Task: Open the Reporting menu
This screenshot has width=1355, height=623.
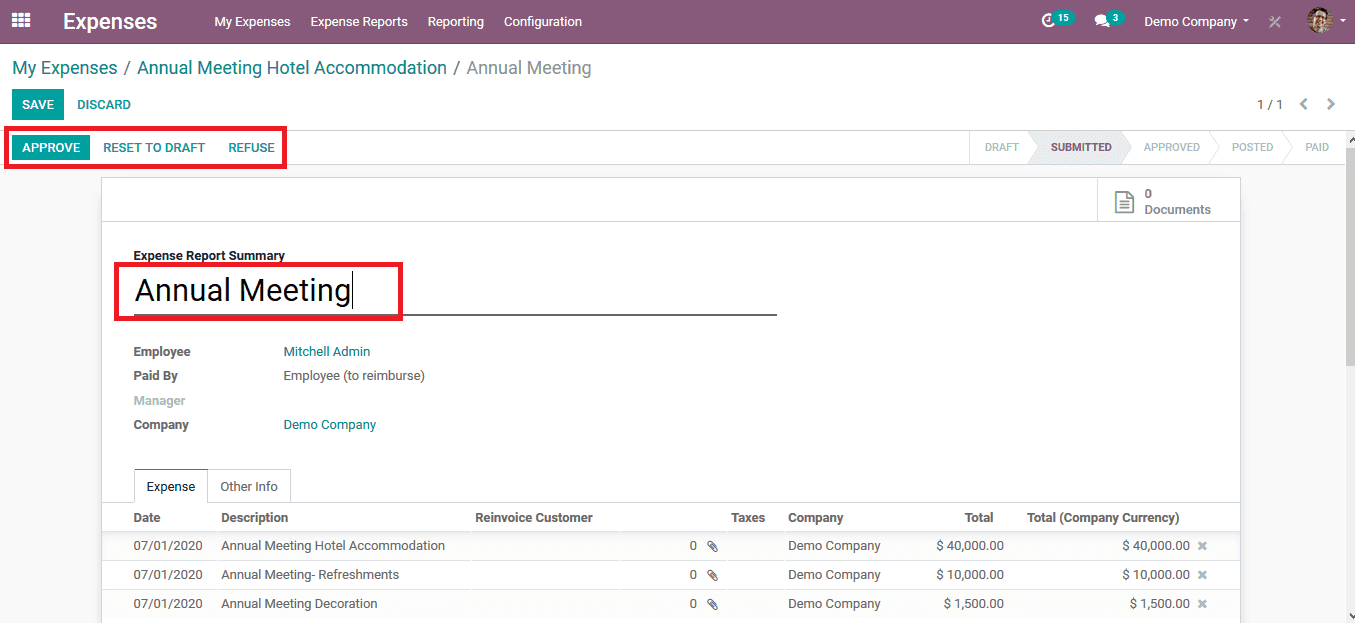Action: point(455,21)
